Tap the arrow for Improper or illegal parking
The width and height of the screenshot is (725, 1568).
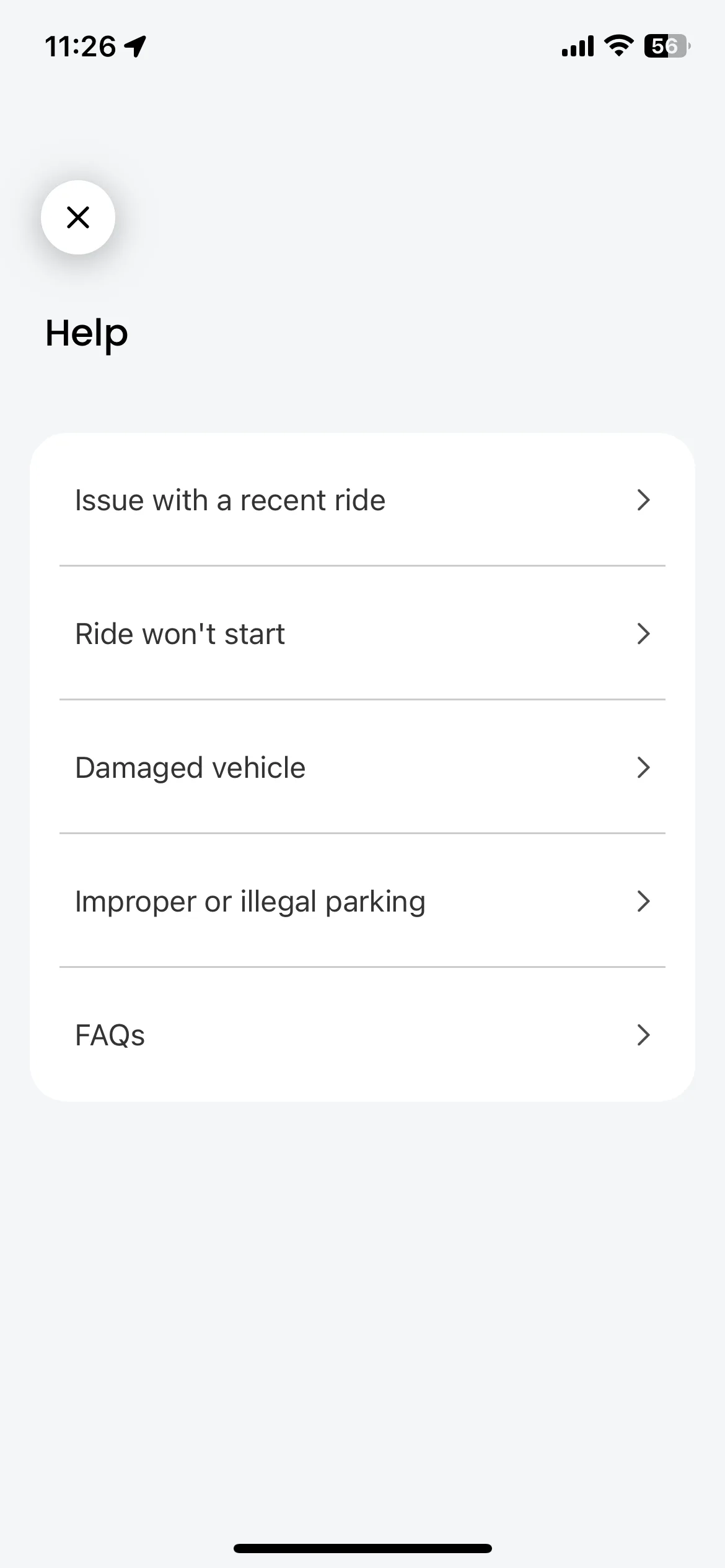644,901
